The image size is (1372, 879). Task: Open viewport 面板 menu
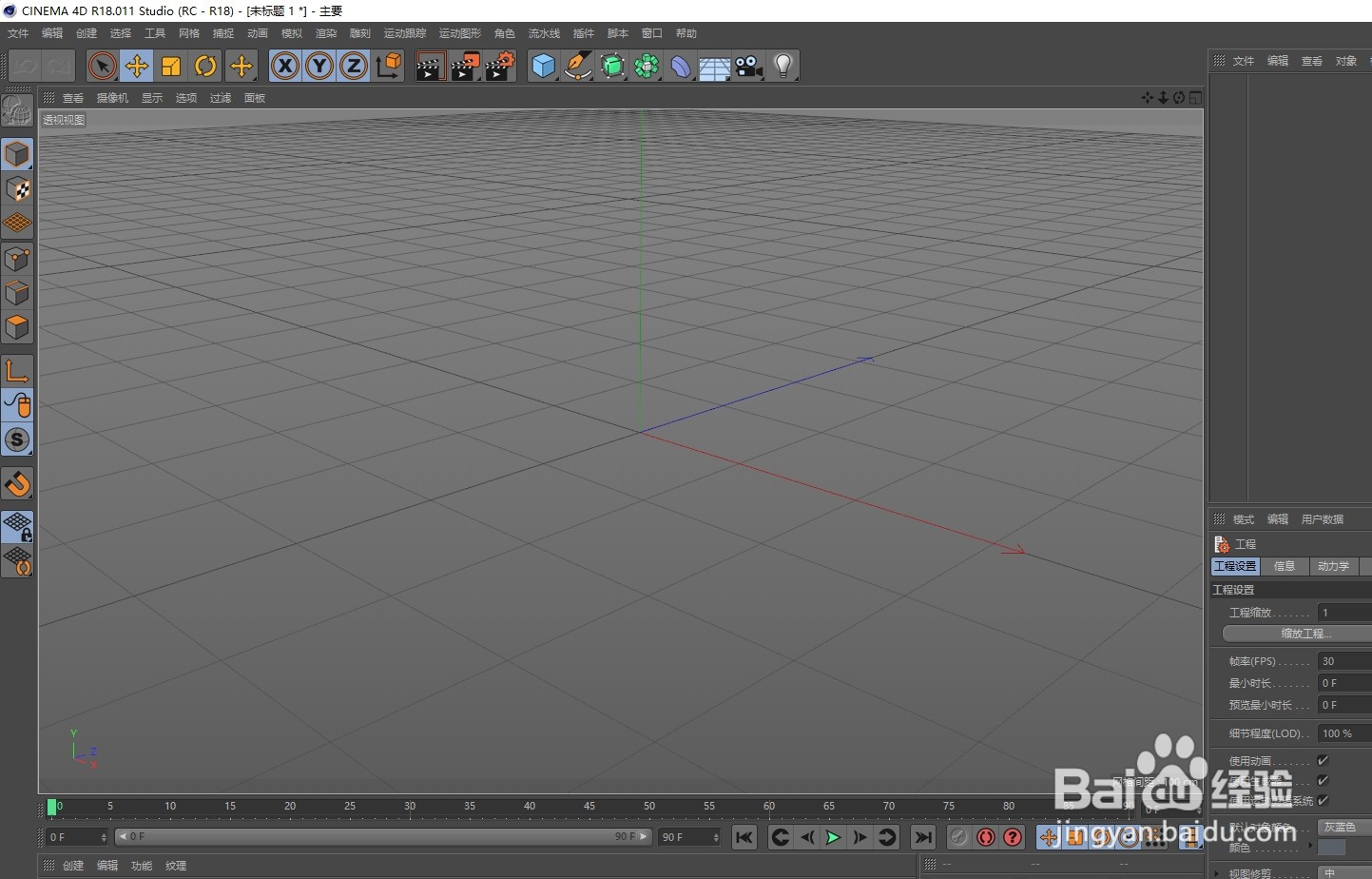[x=255, y=98]
